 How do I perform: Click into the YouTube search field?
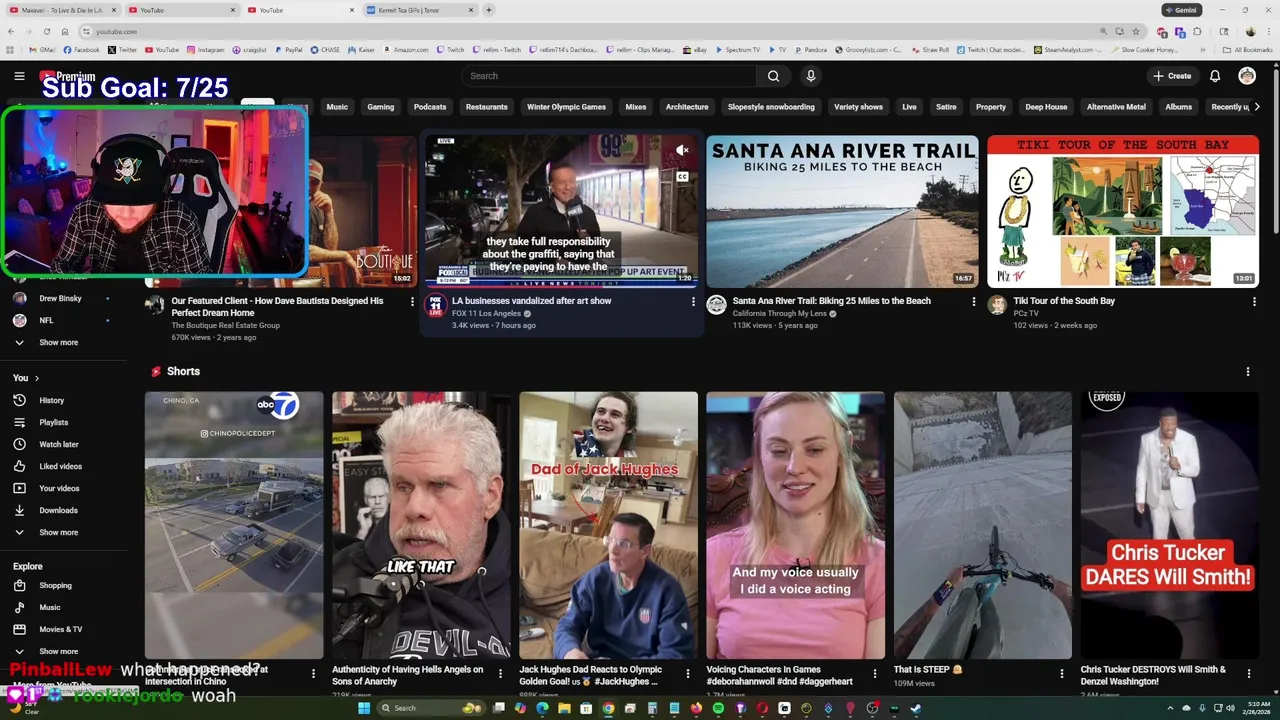coord(610,76)
